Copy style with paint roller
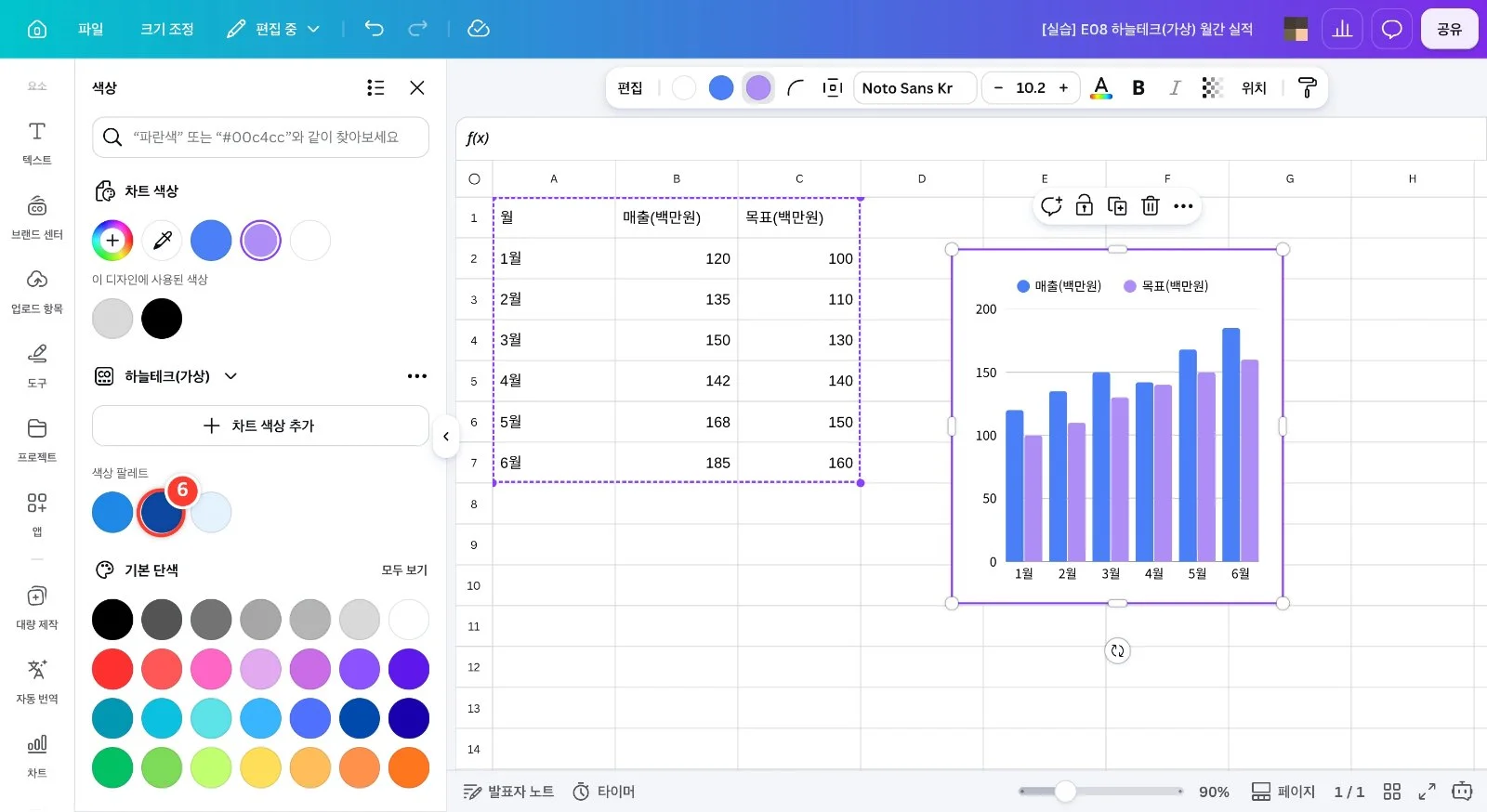Viewport: 1487px width, 812px height. tap(1308, 88)
